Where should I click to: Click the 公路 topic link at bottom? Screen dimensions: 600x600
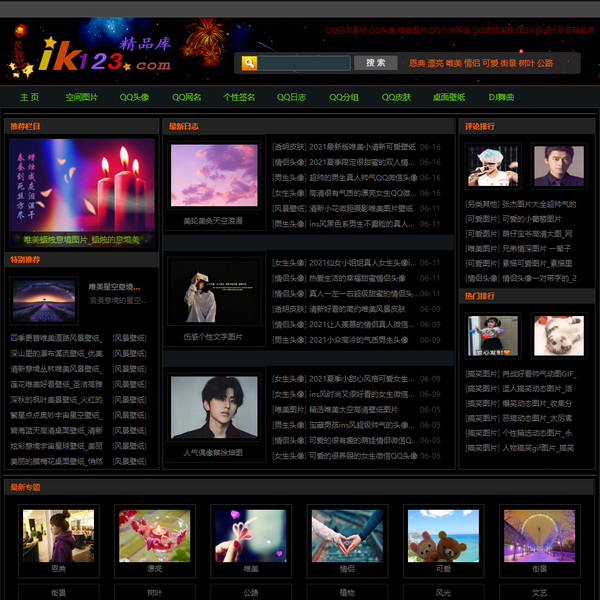[x=251, y=592]
